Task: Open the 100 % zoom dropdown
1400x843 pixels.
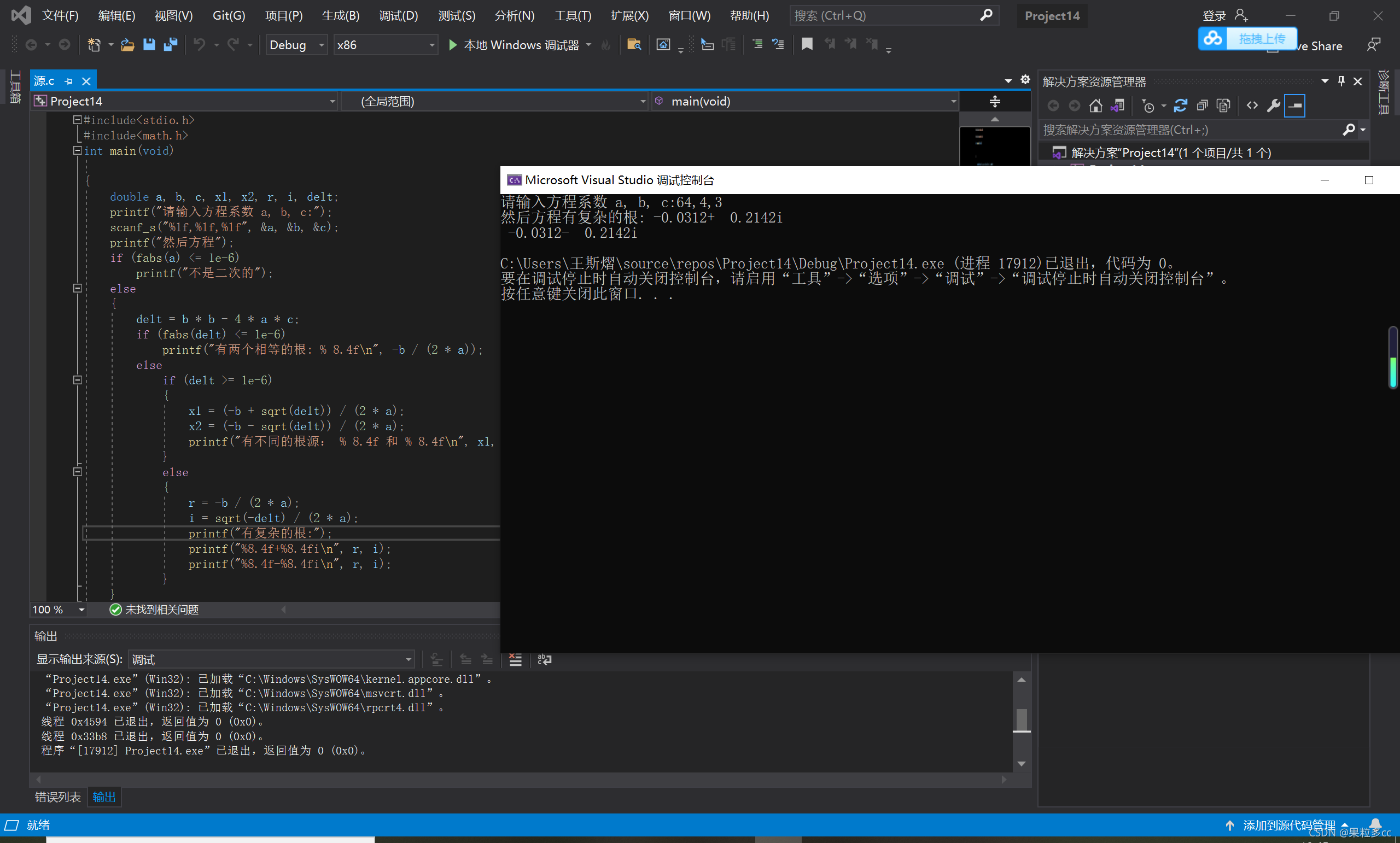Action: [59, 610]
